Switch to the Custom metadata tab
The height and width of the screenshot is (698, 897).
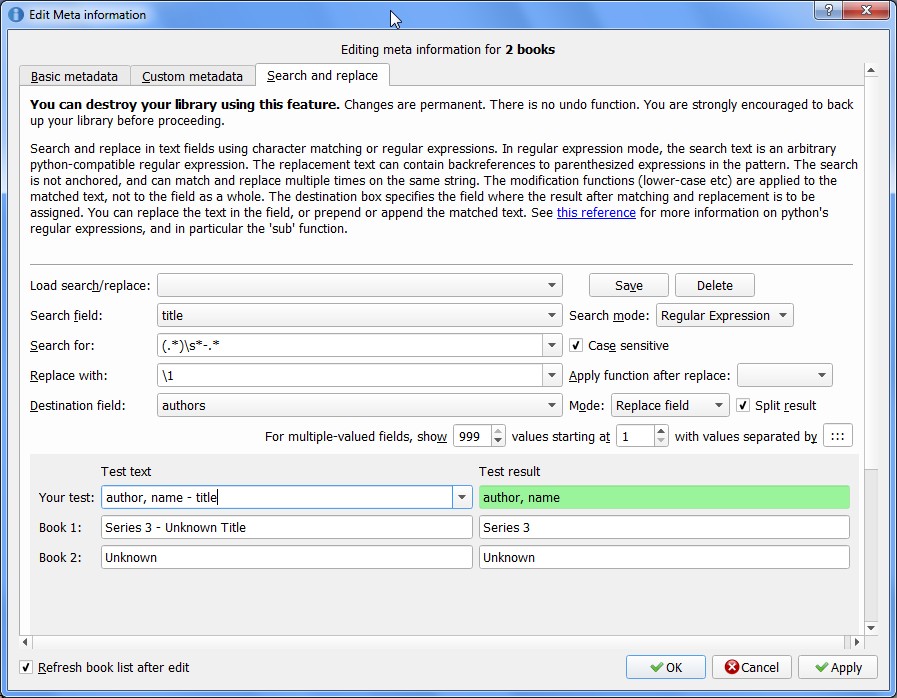pos(192,76)
